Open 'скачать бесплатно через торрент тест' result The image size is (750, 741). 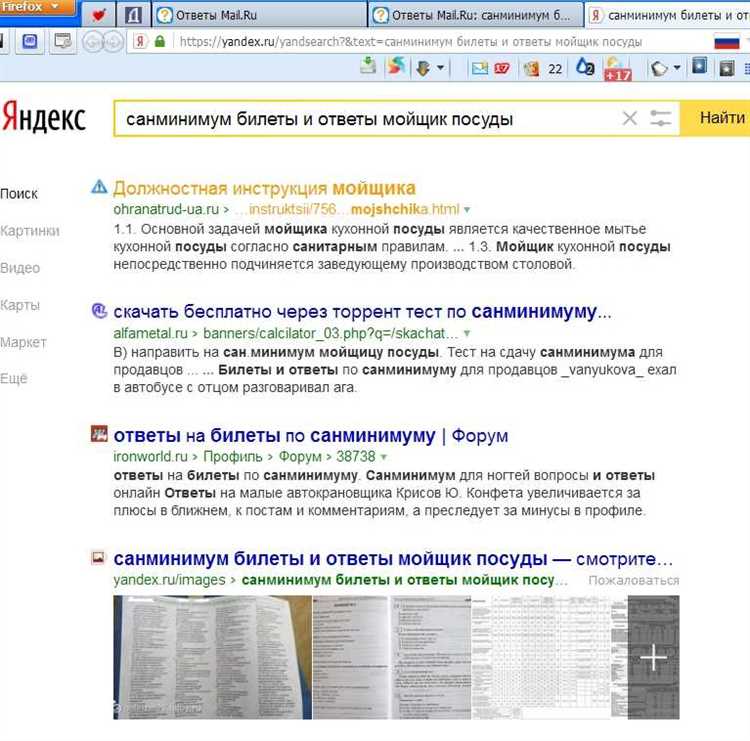coord(362,312)
